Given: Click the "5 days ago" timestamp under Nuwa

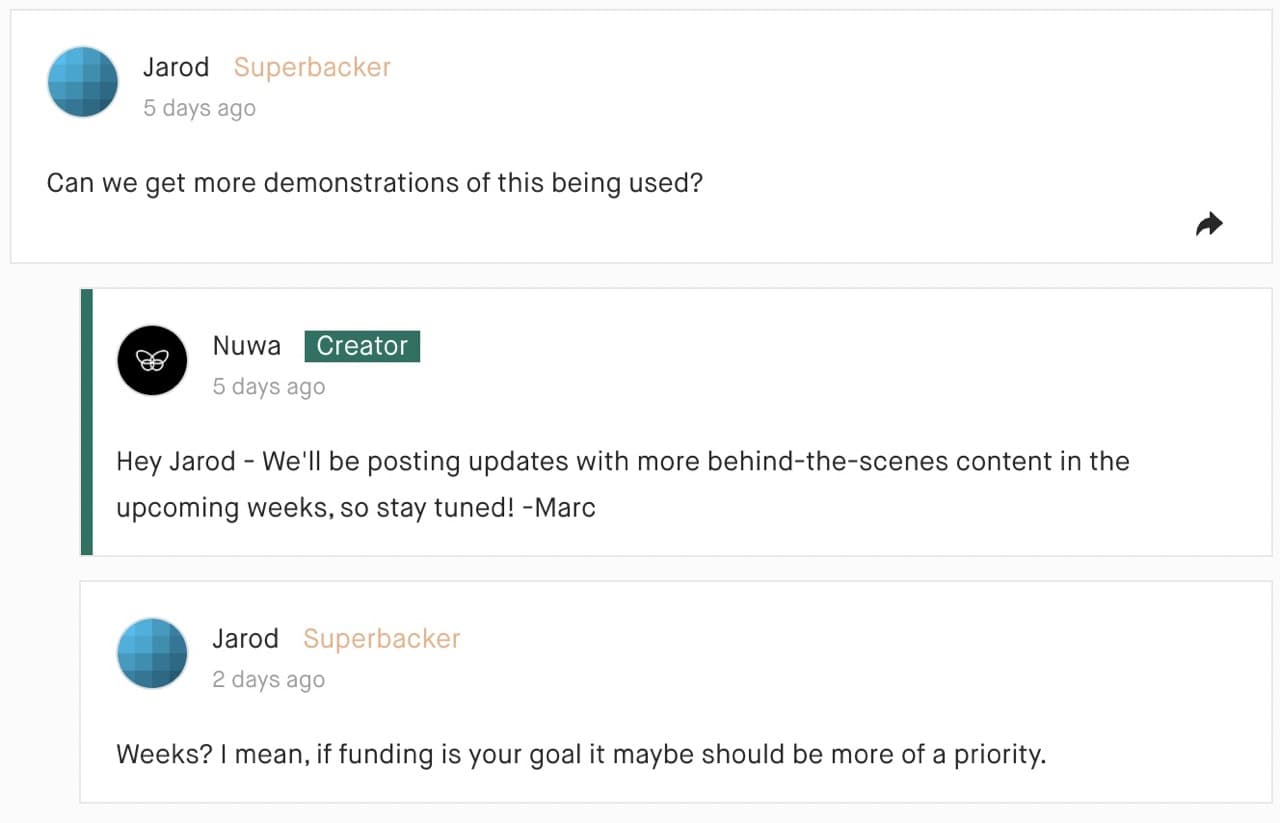Looking at the screenshot, I should 268,387.
